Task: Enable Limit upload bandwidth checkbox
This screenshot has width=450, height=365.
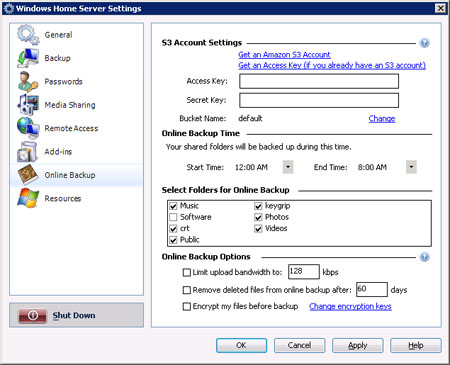Action: [187, 272]
